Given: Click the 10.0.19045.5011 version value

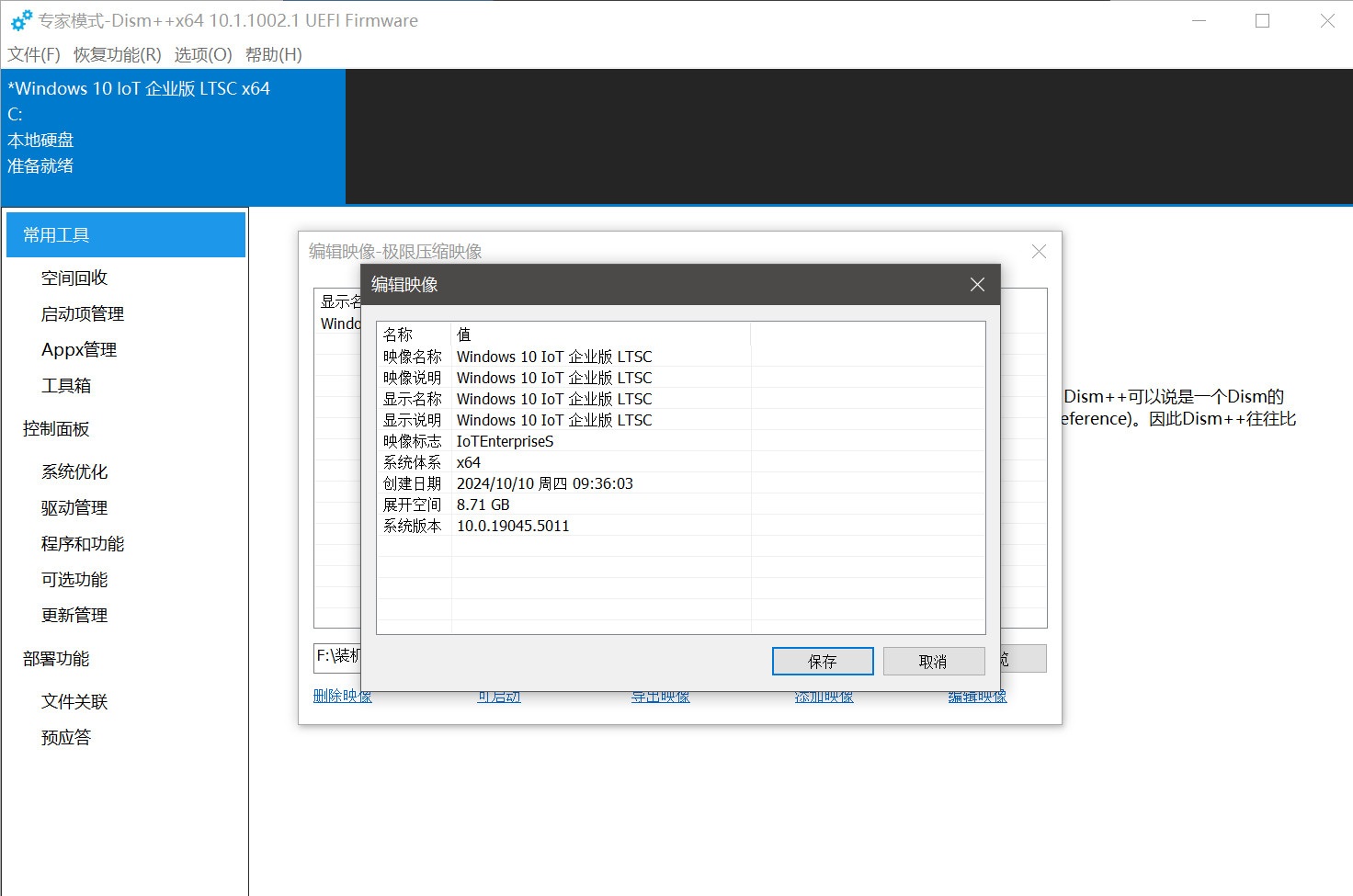Looking at the screenshot, I should click(513, 526).
